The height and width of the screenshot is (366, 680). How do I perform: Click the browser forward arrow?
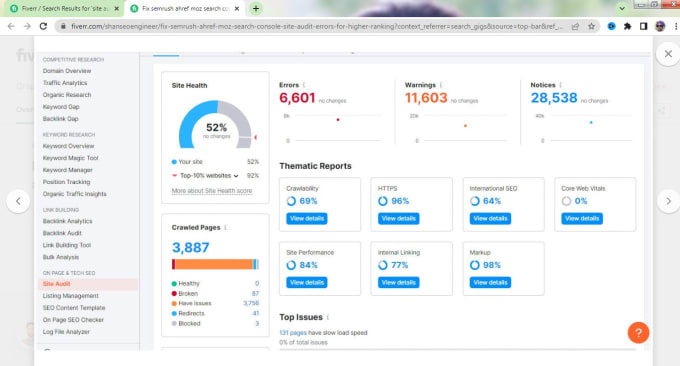coord(27,26)
